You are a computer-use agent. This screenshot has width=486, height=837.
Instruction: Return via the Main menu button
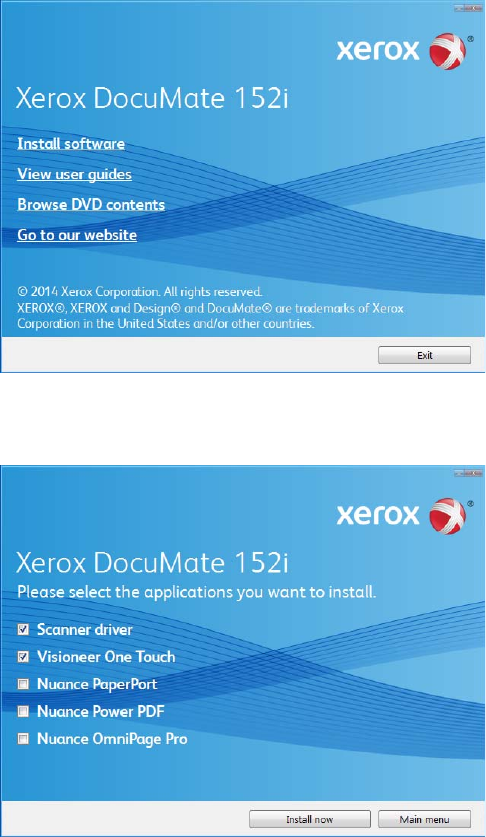pyautogui.click(x=425, y=819)
